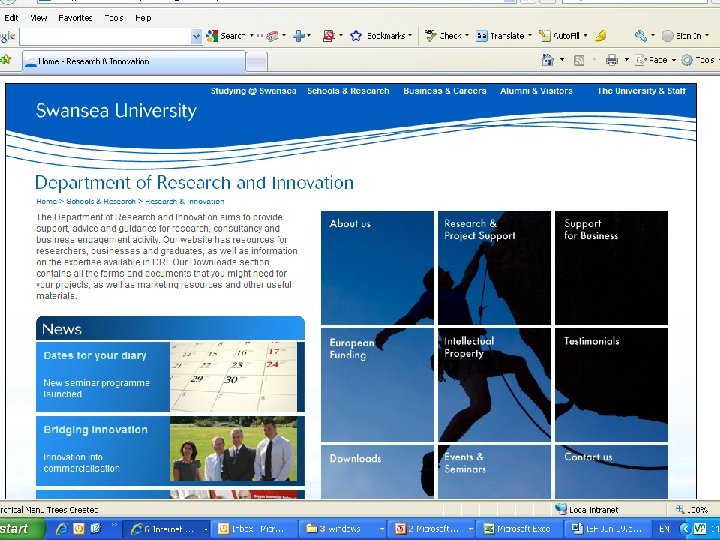Click the Translate icon in toolbar
The image size is (720, 540).
tap(481, 36)
